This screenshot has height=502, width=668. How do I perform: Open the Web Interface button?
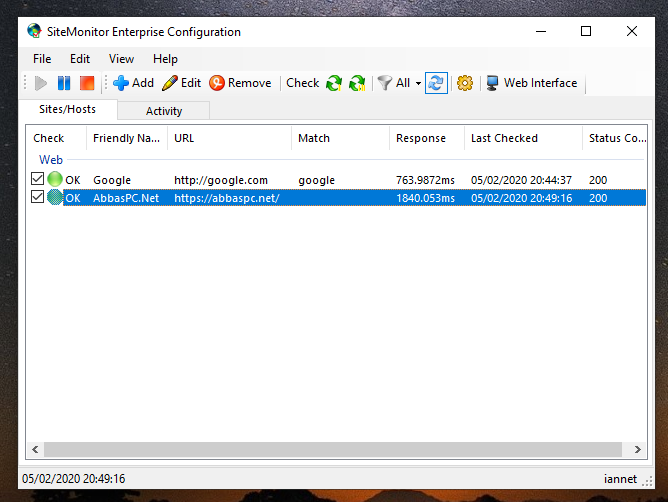point(532,83)
